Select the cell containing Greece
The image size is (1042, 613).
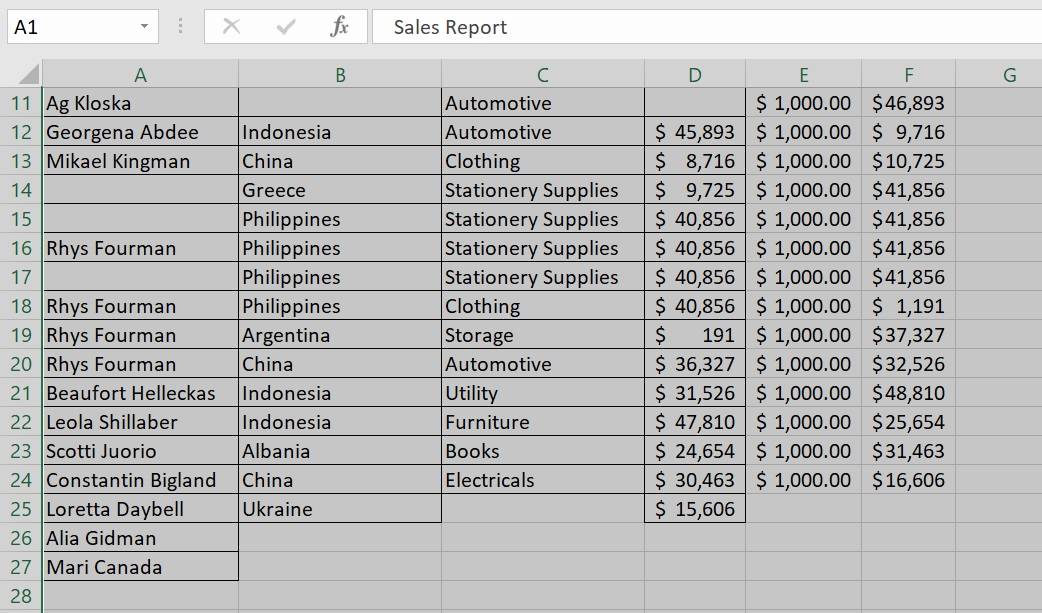tap(339, 190)
